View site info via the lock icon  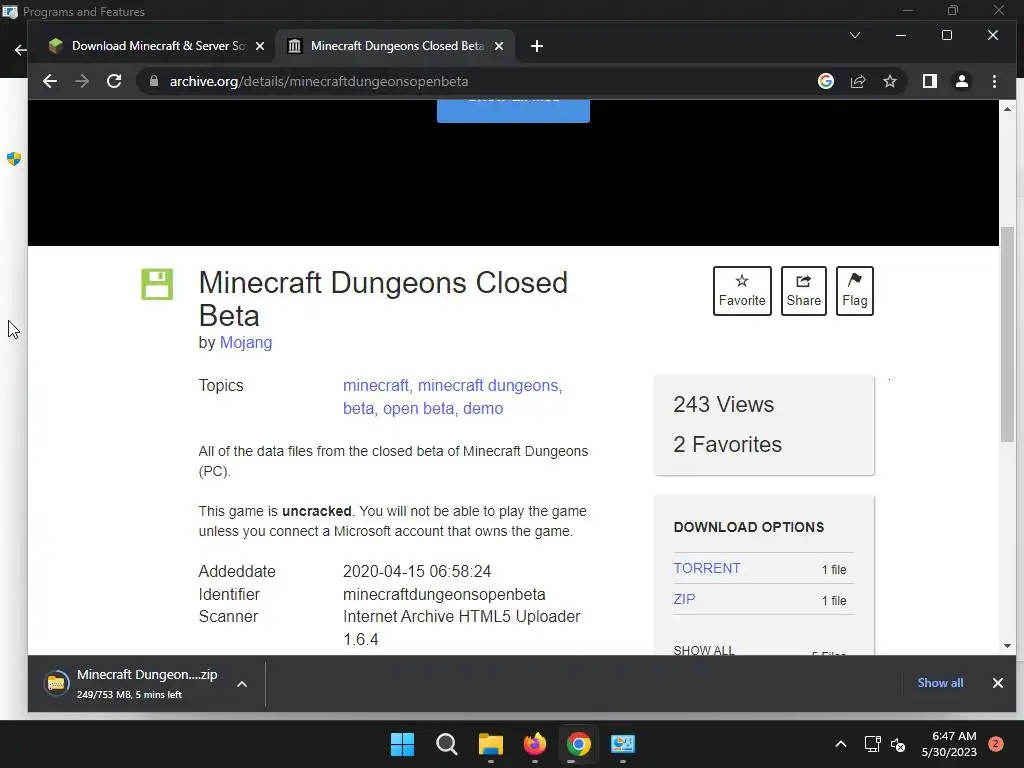[x=154, y=81]
